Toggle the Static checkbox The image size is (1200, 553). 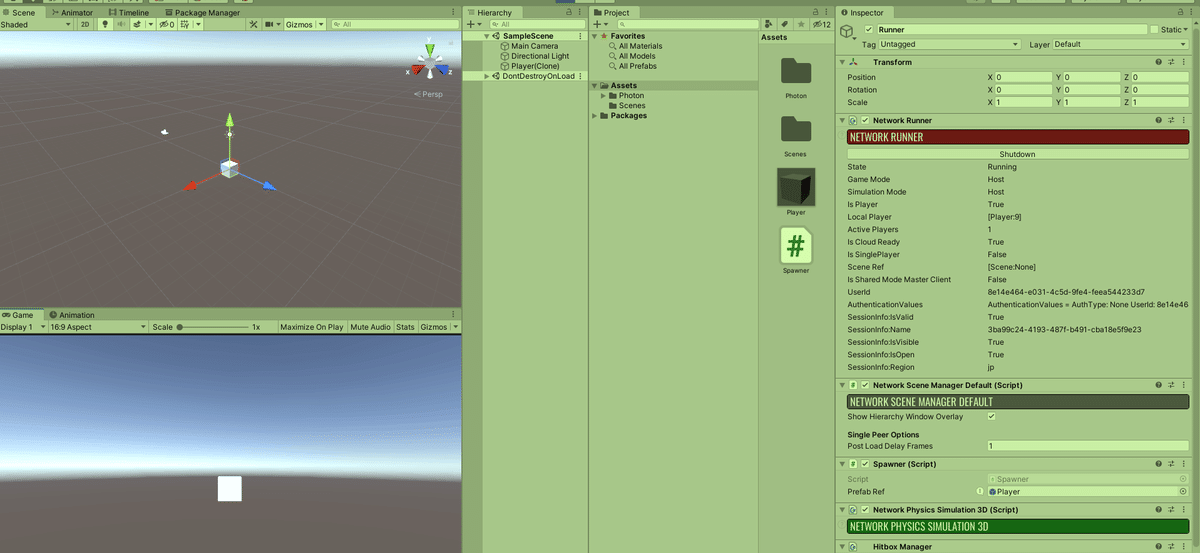pyautogui.click(x=1154, y=30)
